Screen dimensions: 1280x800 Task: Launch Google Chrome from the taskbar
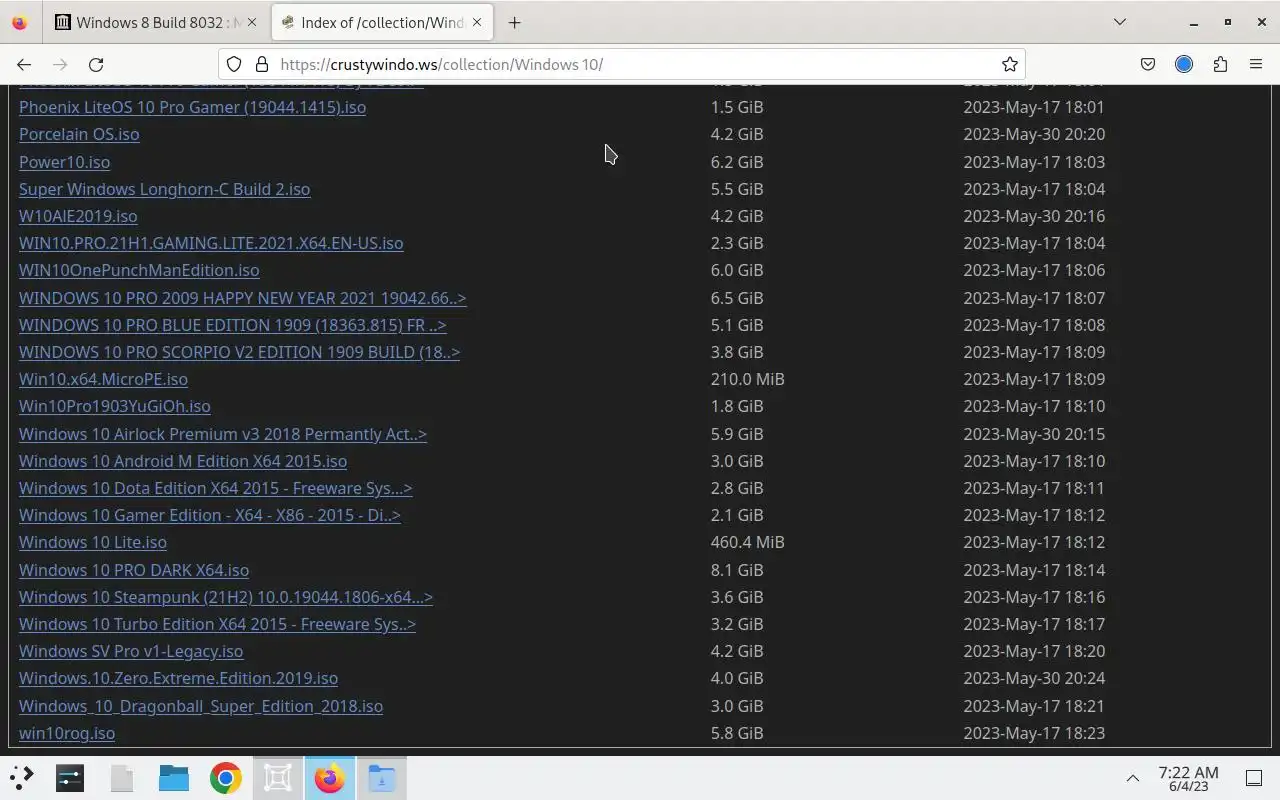pyautogui.click(x=226, y=778)
